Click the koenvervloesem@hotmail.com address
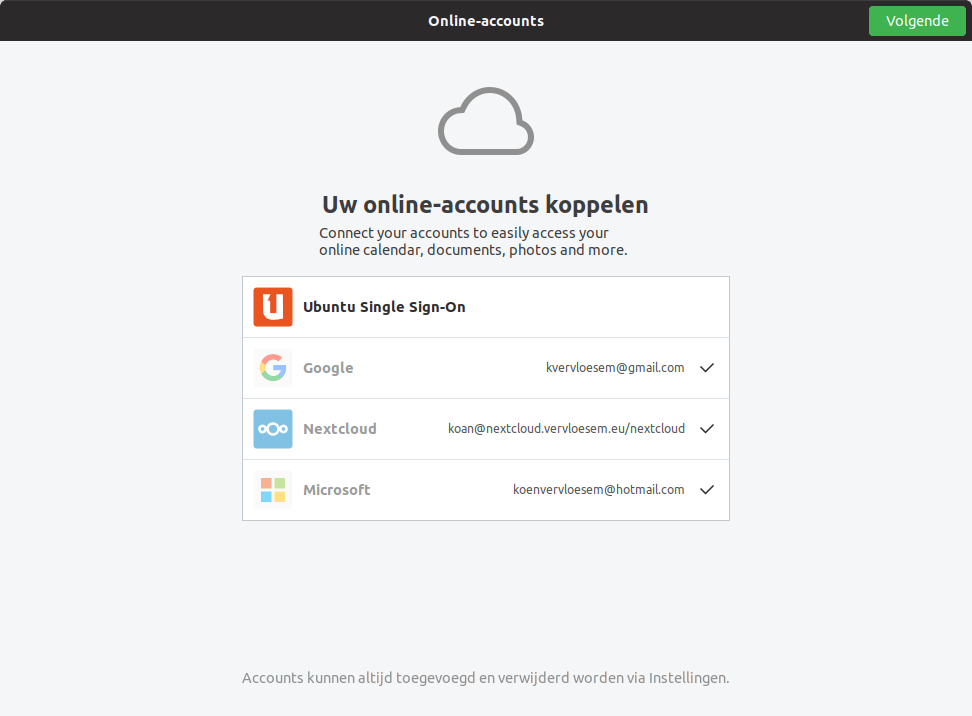 coord(599,490)
